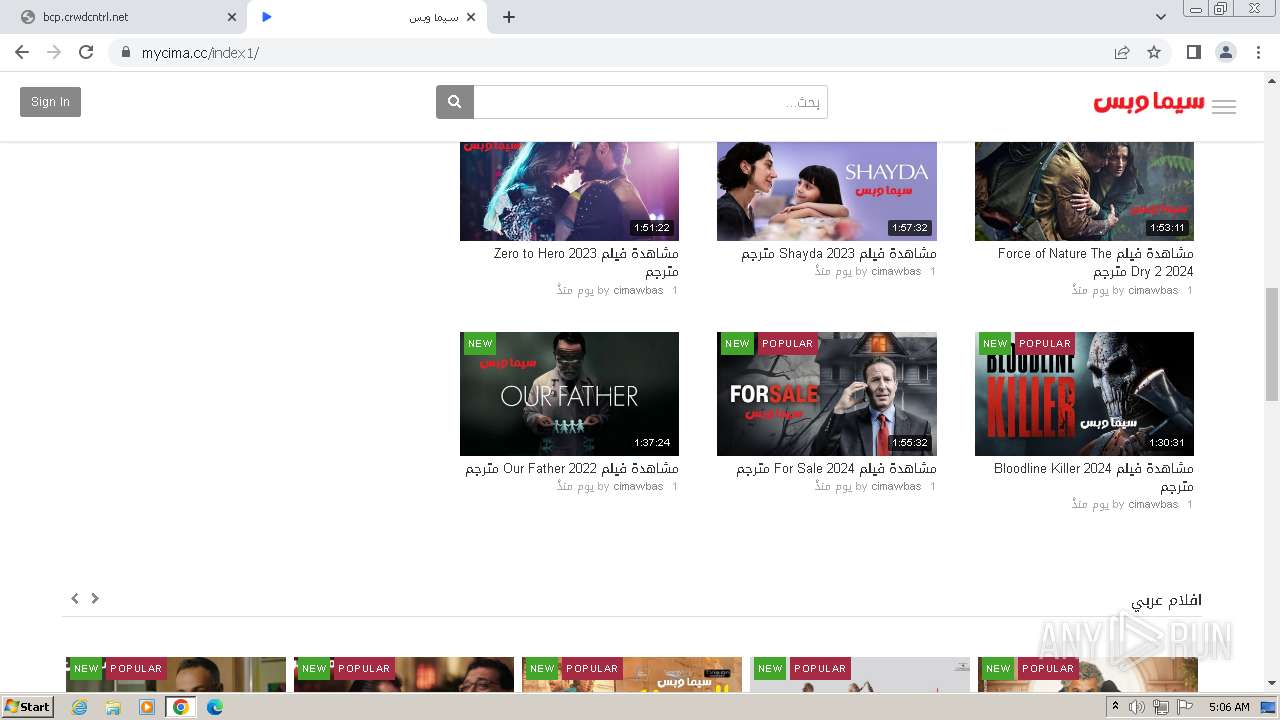The image size is (1280, 720).
Task: Open the Arabic films section heading
Action: point(1166,600)
